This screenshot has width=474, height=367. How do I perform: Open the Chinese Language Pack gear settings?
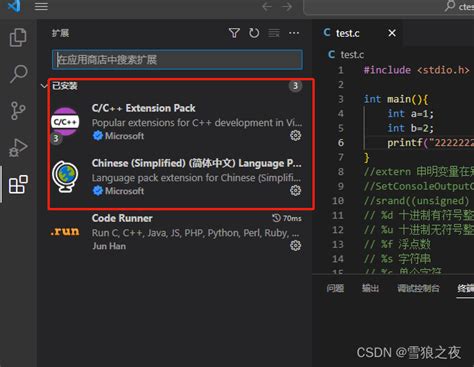click(295, 190)
